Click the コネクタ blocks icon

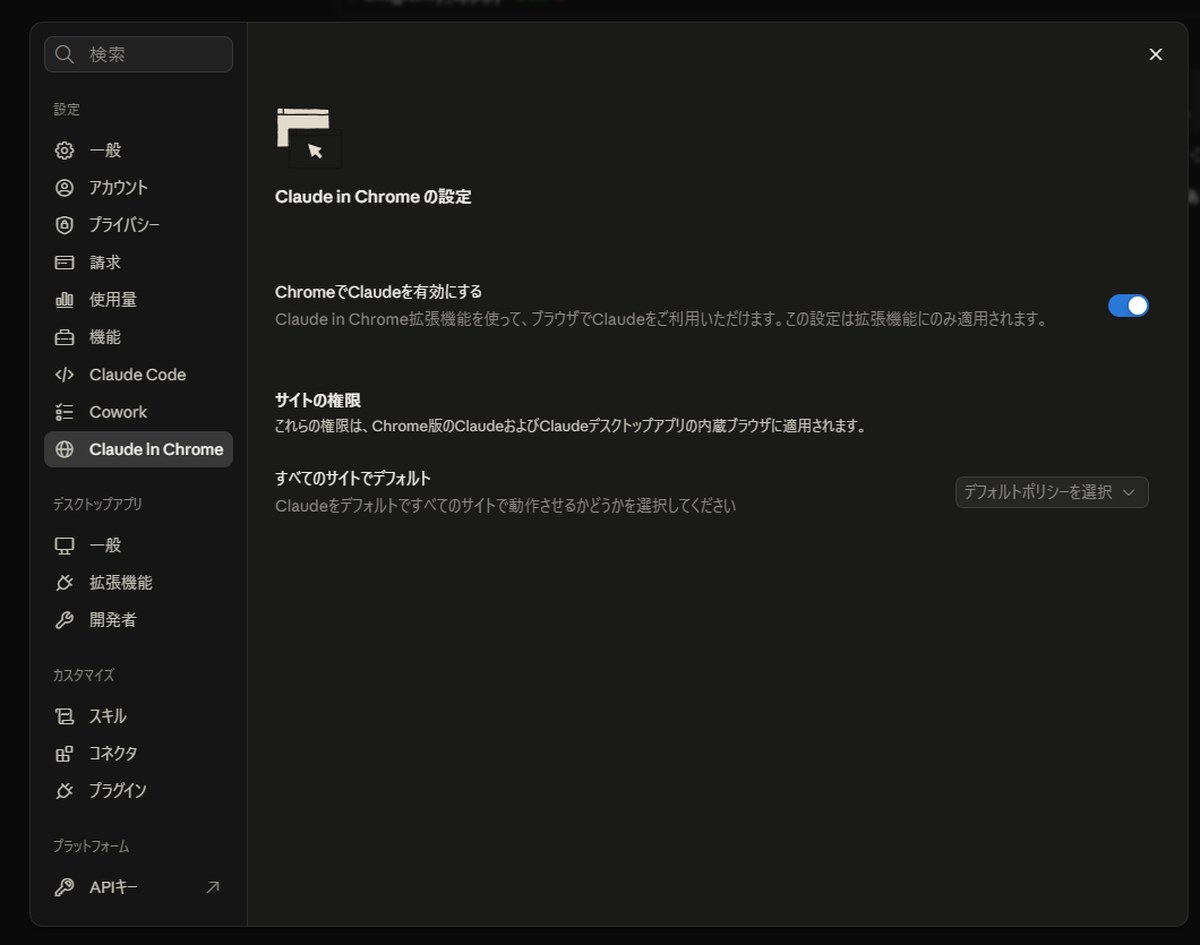(x=64, y=753)
